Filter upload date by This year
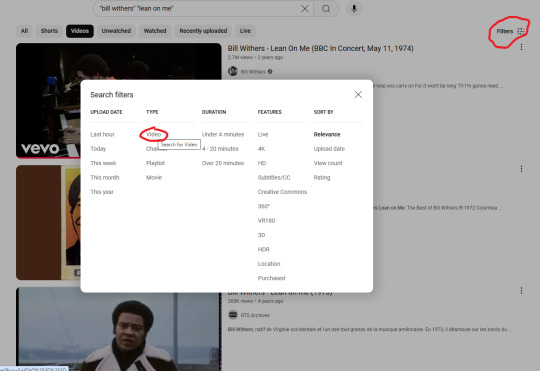 pos(102,192)
